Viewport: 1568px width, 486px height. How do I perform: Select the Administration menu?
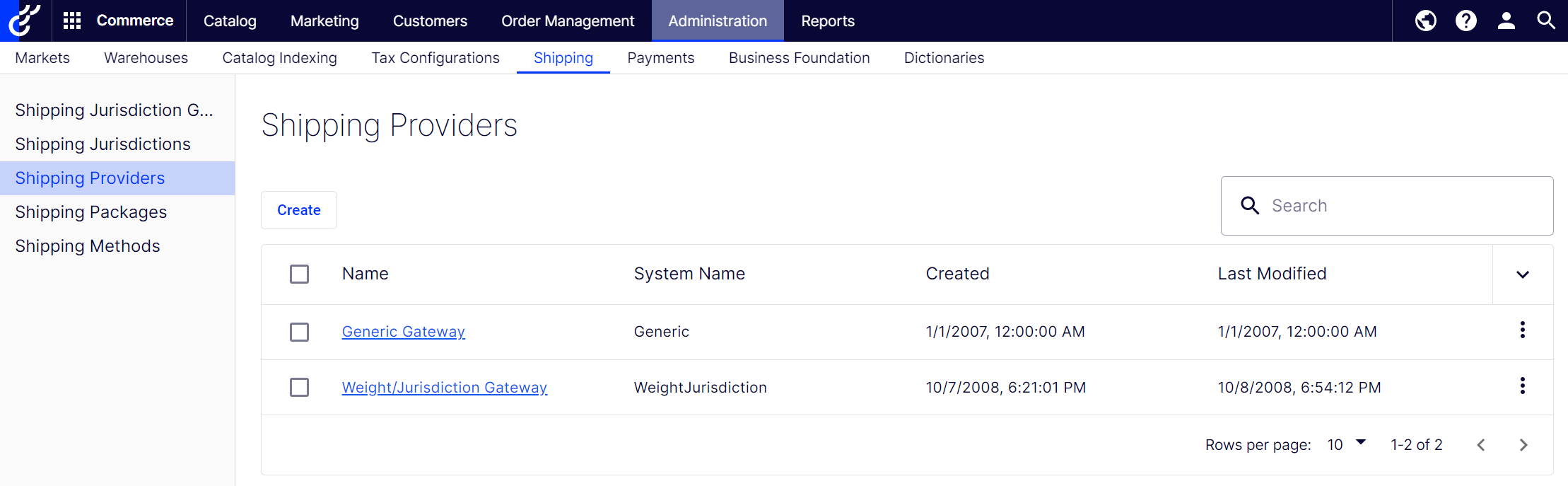(x=718, y=21)
